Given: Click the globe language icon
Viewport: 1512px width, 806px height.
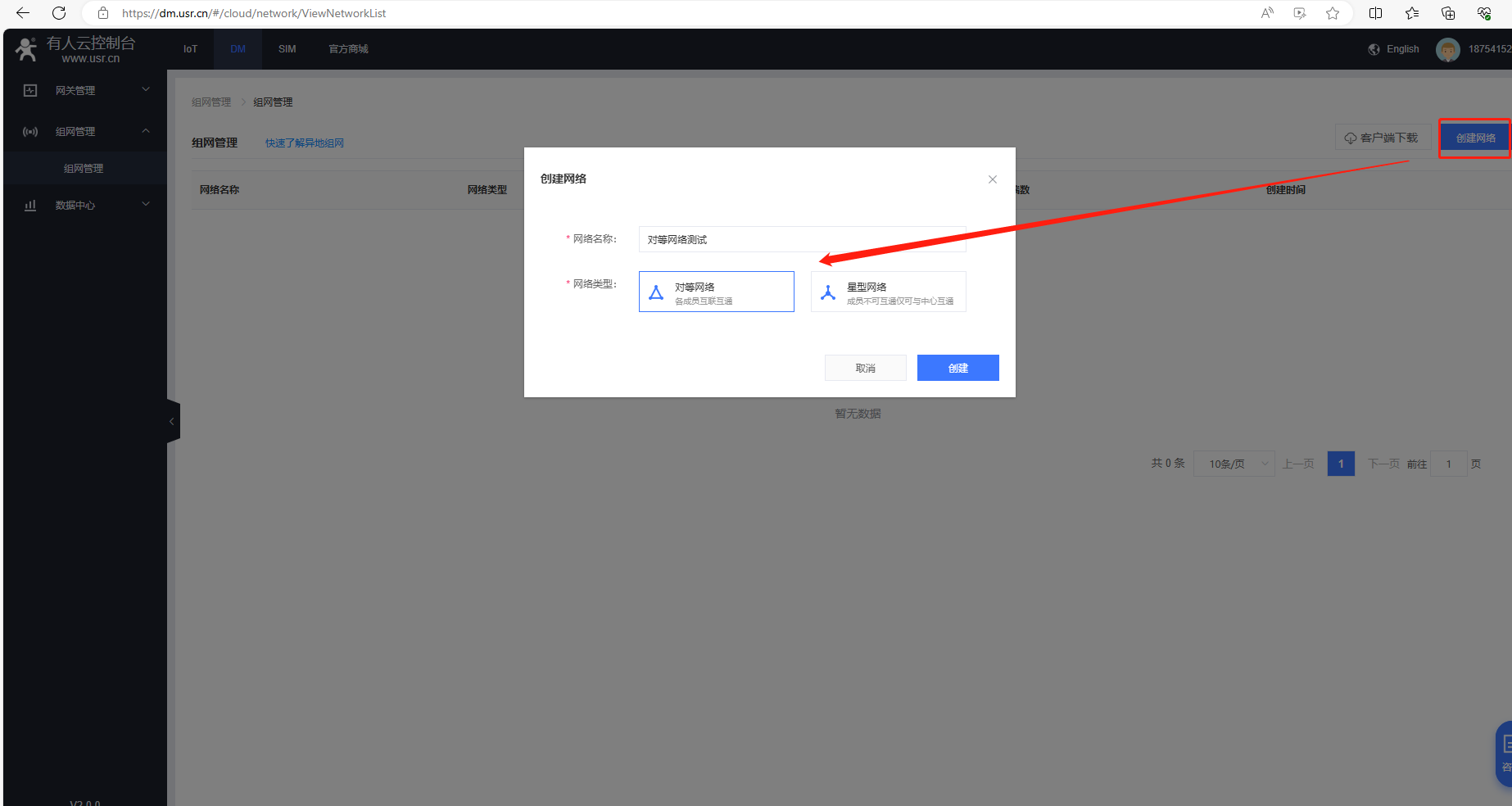Looking at the screenshot, I should pos(1374,49).
